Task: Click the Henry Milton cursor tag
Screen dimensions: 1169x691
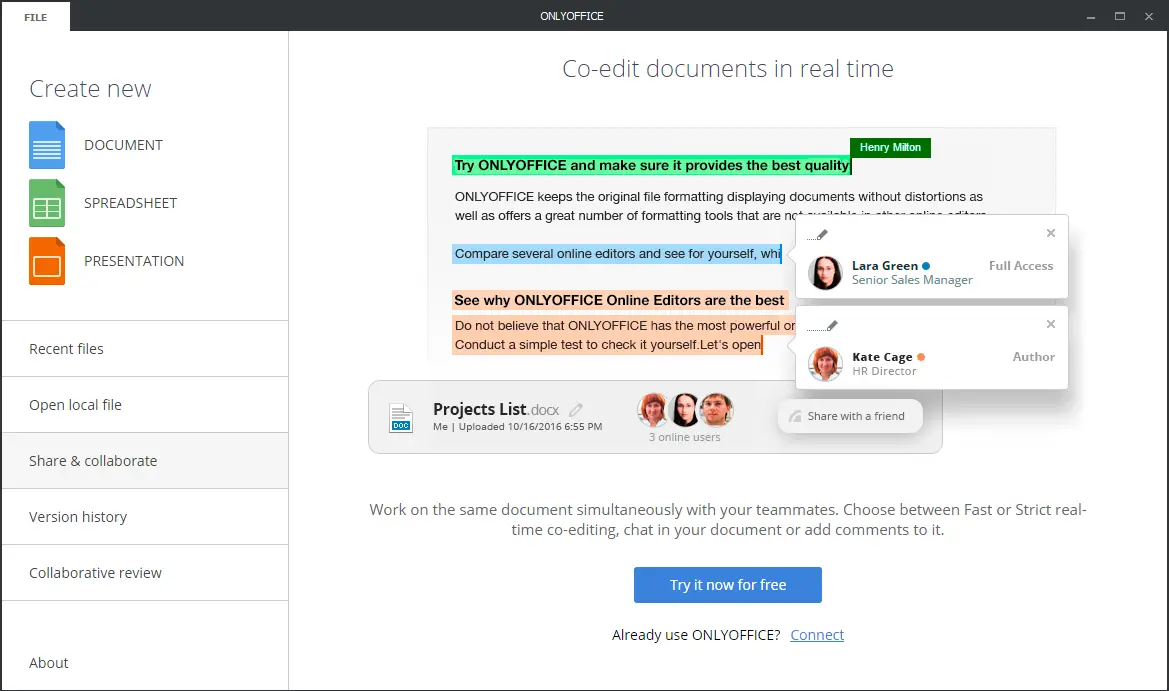Action: [x=890, y=148]
